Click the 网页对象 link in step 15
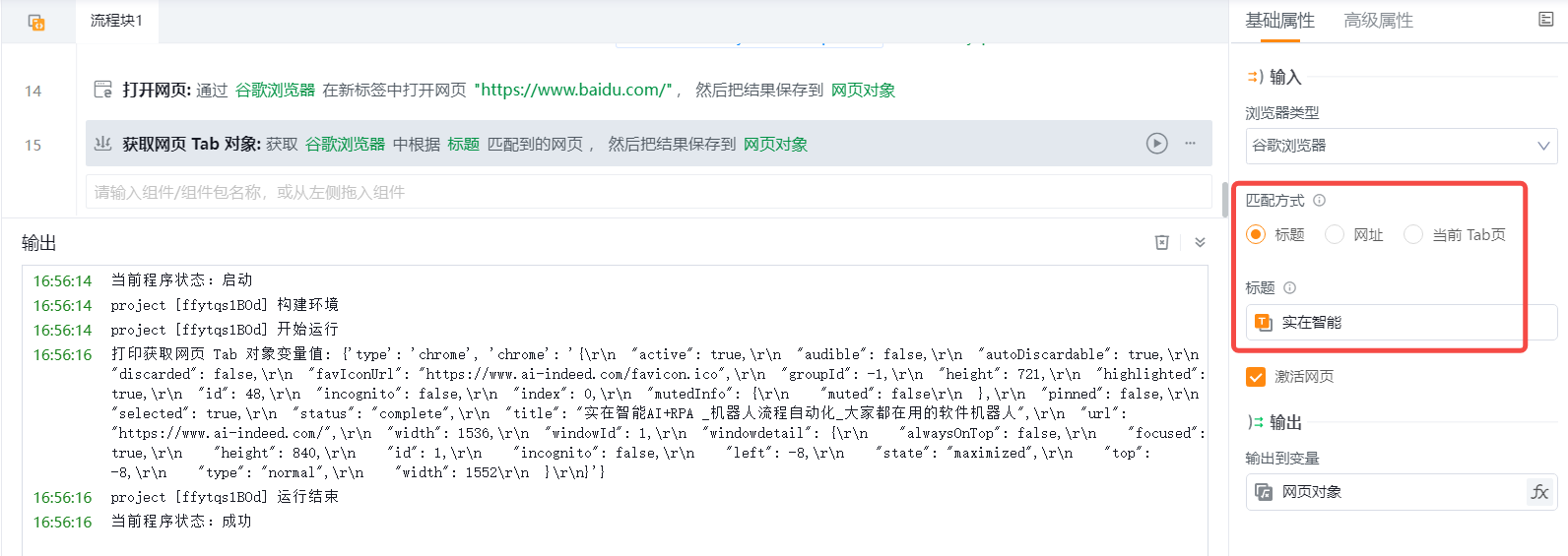This screenshot has width=1568, height=556. pyautogui.click(x=775, y=145)
